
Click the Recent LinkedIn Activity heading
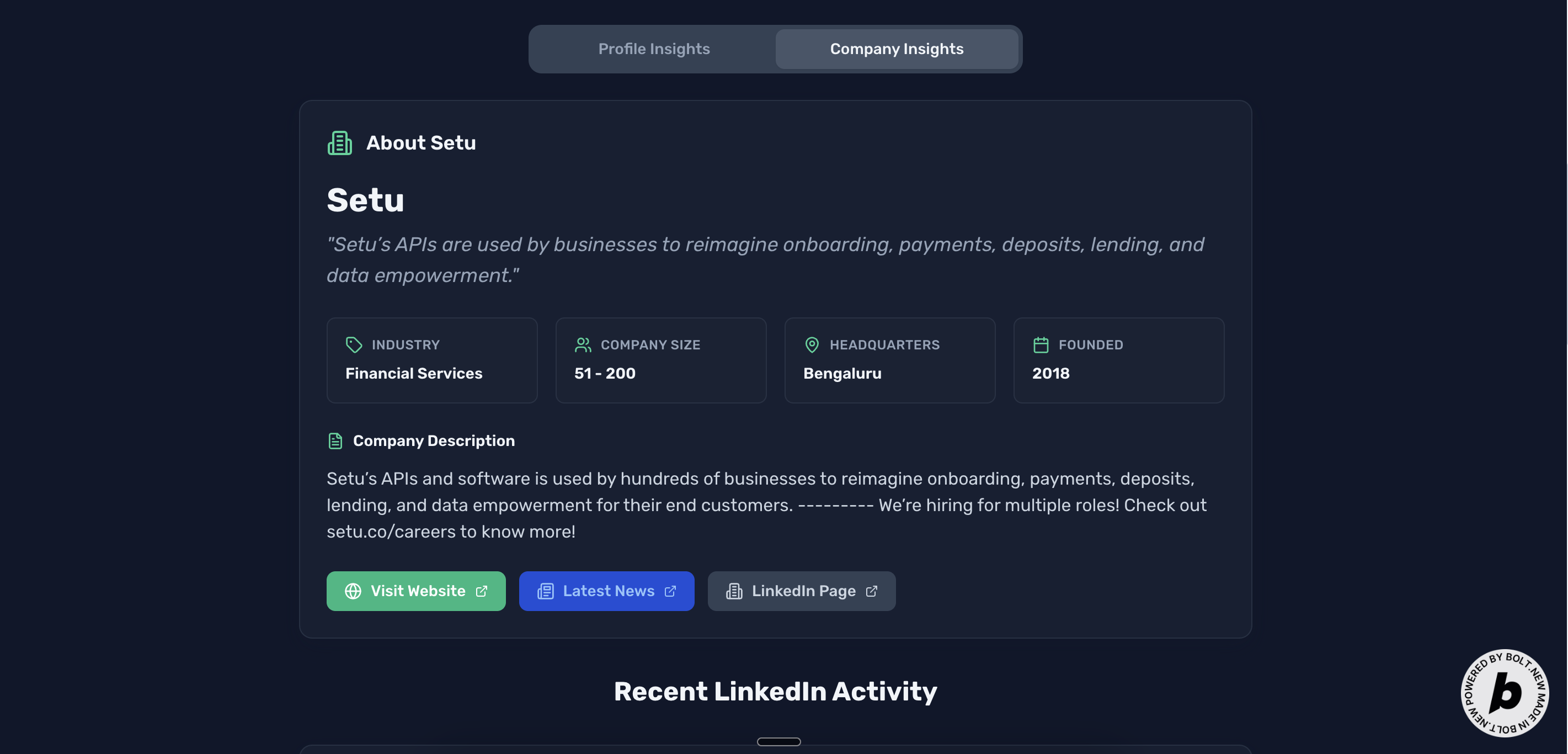click(775, 691)
